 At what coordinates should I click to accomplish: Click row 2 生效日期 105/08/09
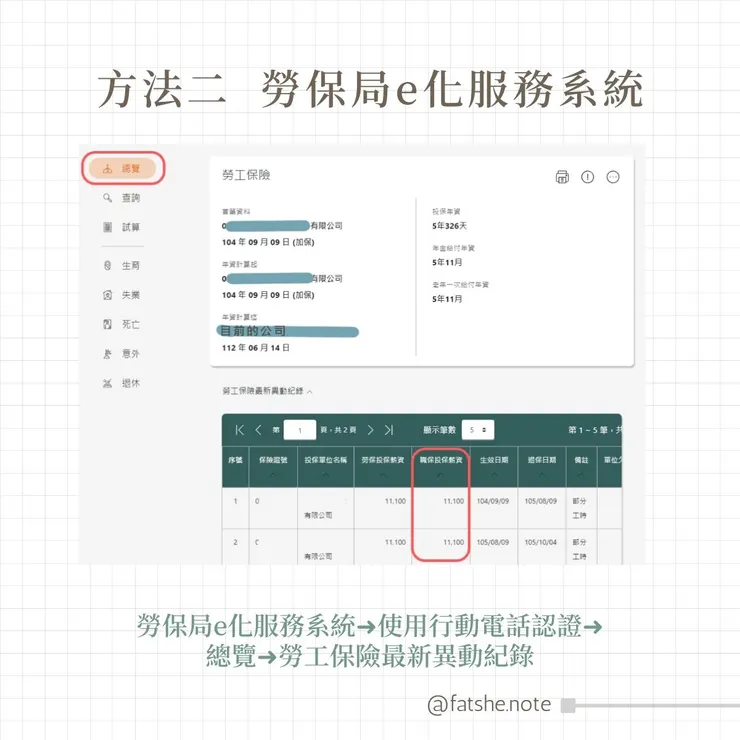[493, 542]
